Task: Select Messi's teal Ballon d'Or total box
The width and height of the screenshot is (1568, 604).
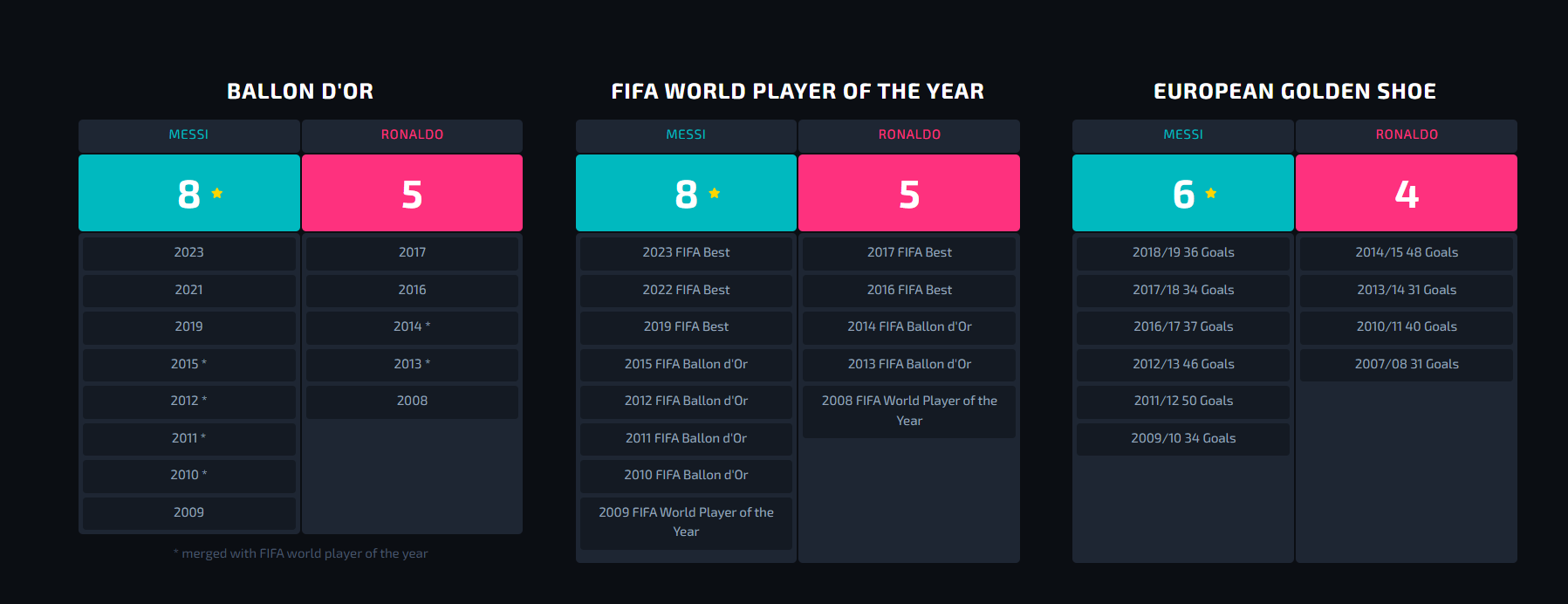Action: 189,193
